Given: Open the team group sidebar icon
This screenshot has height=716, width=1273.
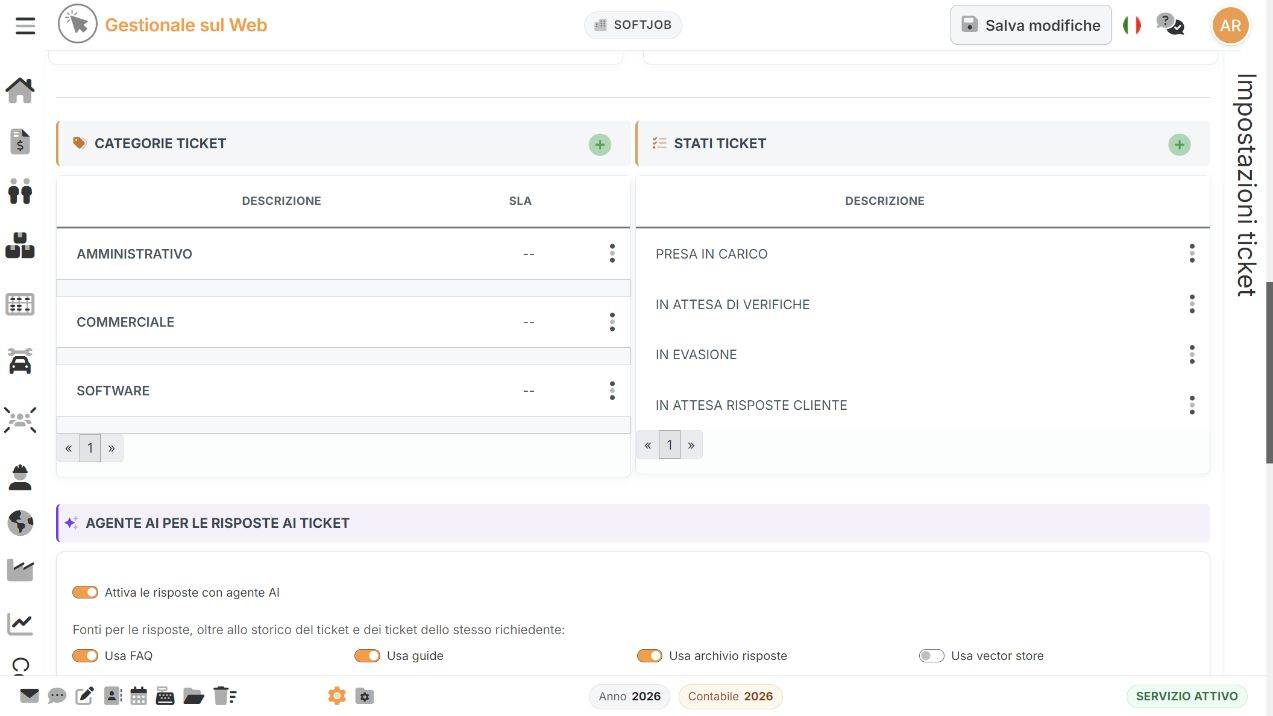Looking at the screenshot, I should [x=20, y=419].
